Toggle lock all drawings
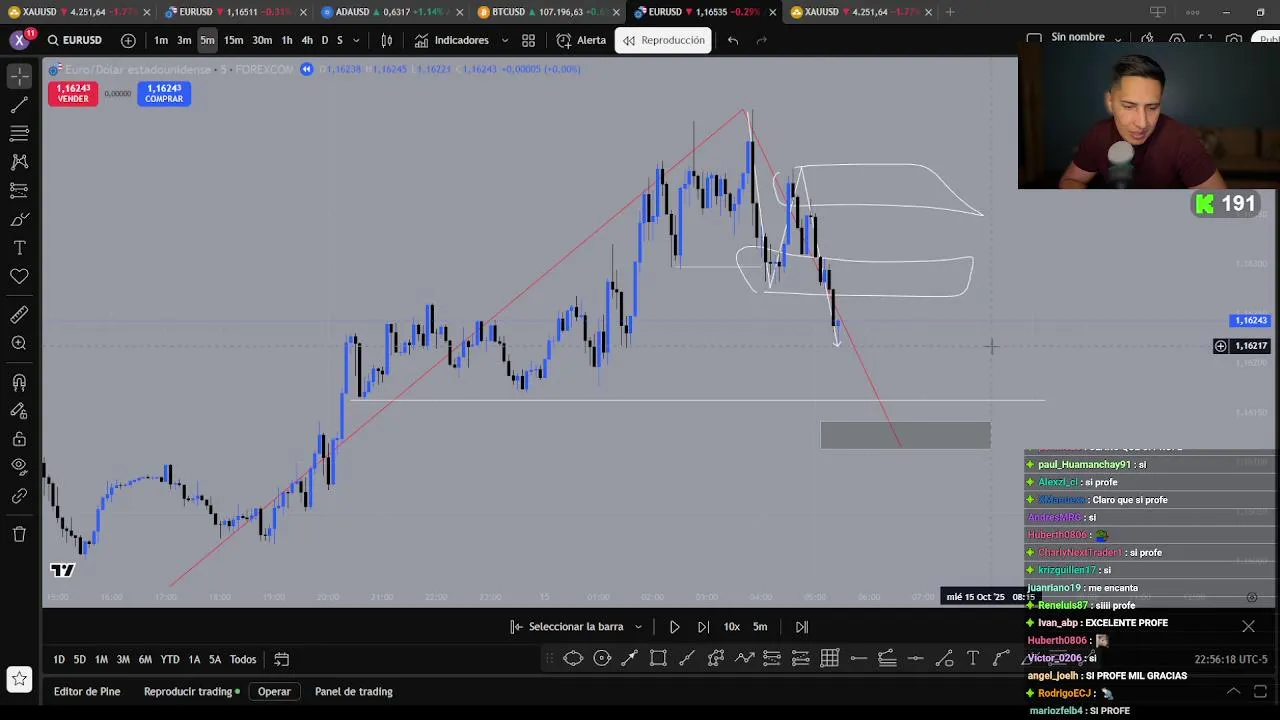This screenshot has width=1280, height=720. (x=19, y=439)
